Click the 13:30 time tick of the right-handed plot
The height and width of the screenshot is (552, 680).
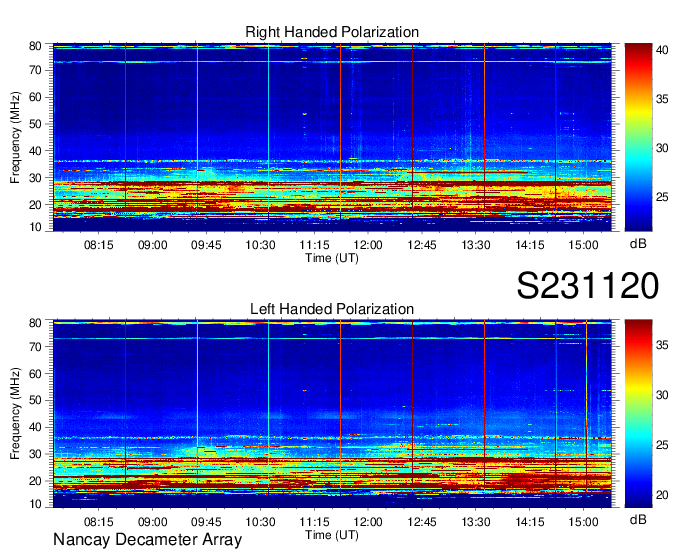point(476,245)
